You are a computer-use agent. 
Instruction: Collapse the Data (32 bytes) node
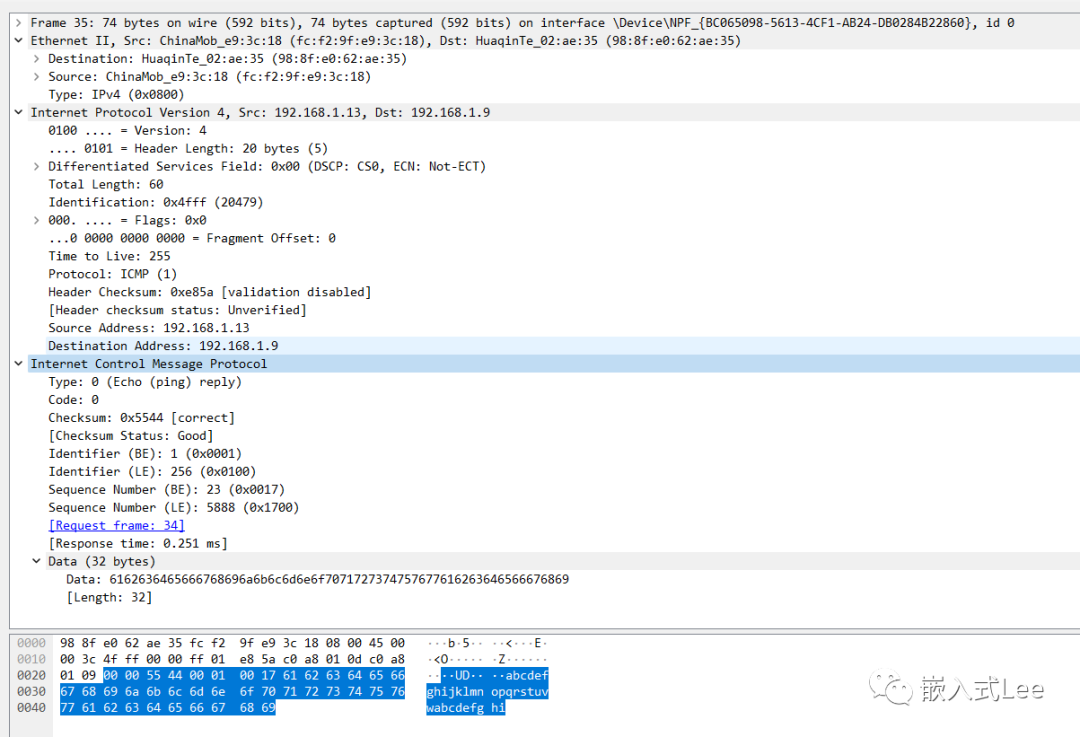(x=37, y=561)
